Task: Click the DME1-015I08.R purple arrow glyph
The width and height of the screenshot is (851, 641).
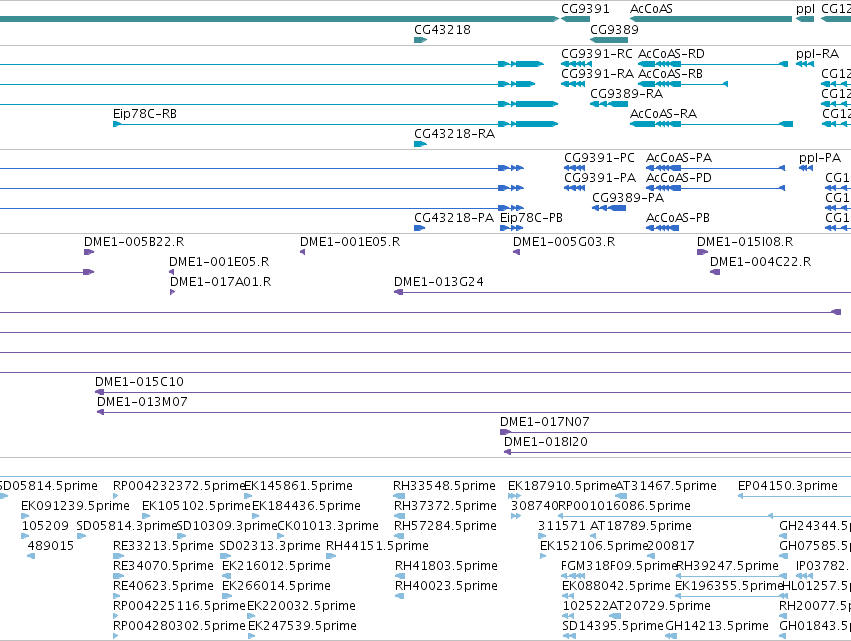Action: coord(702,252)
